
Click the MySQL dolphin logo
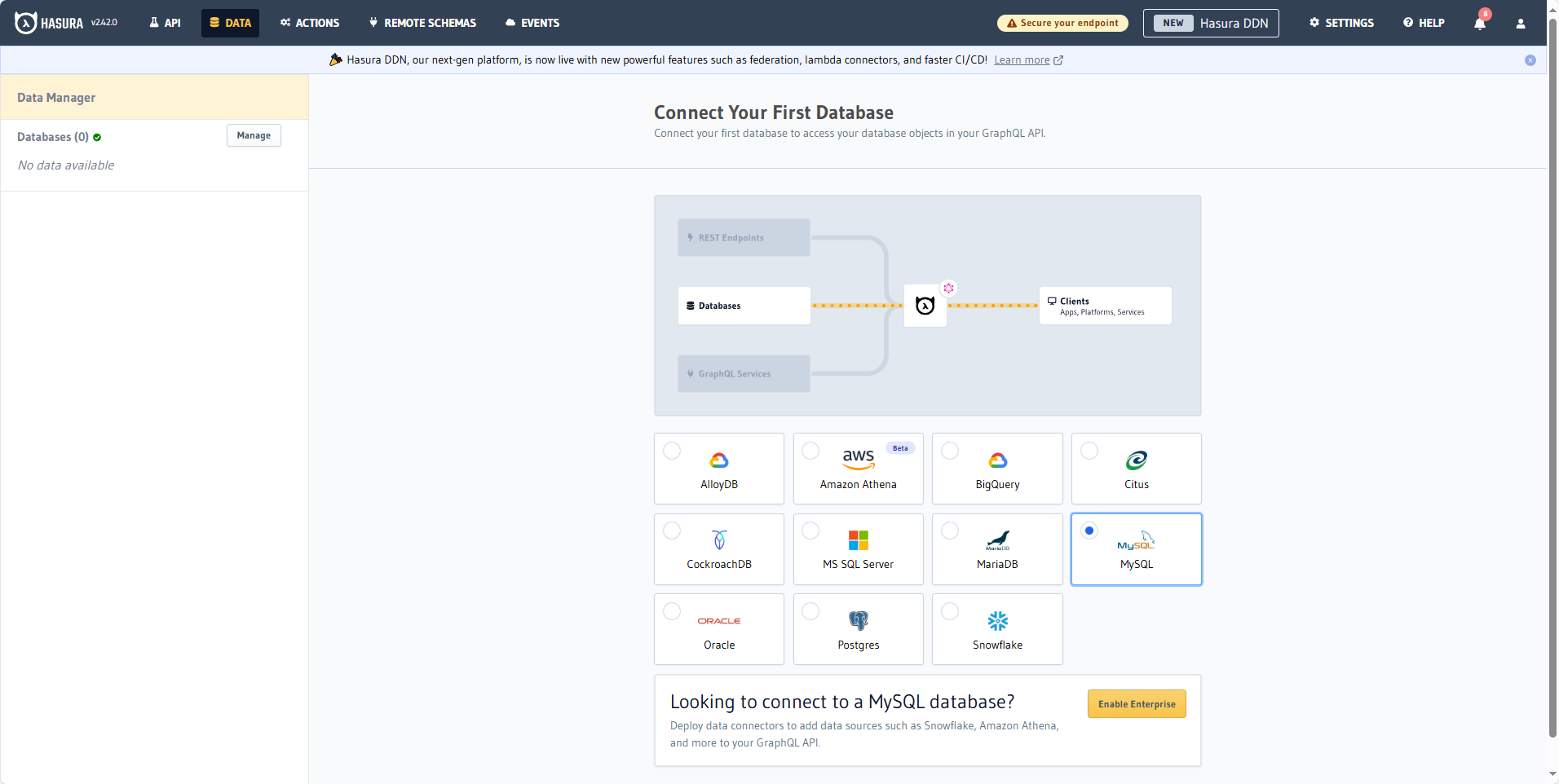tap(1137, 540)
